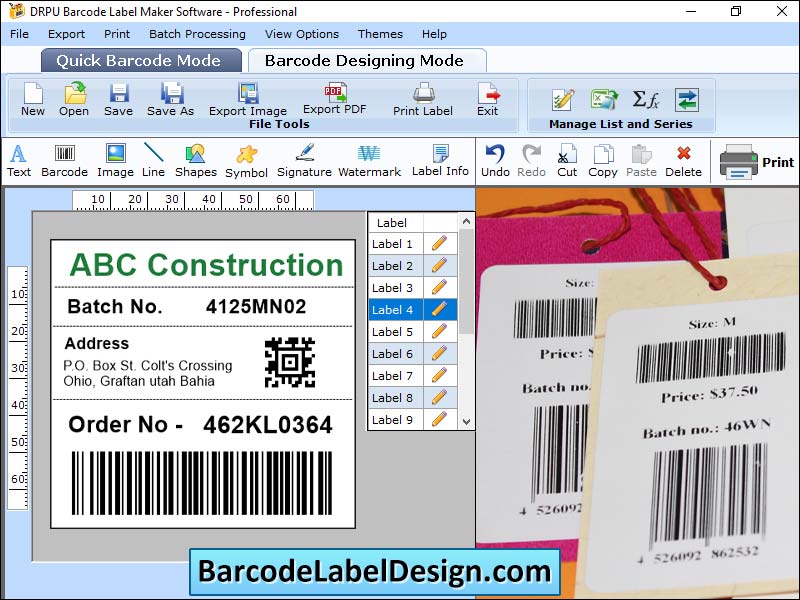The width and height of the screenshot is (800, 600).
Task: Insert a Watermark using toolbar icon
Action: 369,154
